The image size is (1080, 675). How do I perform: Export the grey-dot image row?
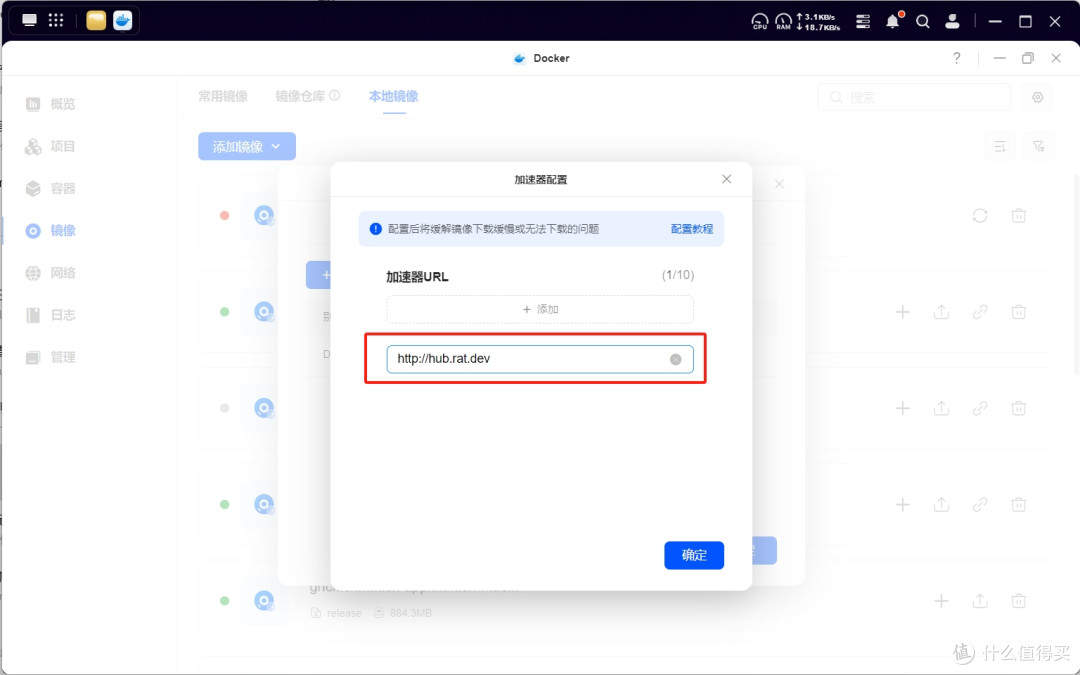(941, 408)
